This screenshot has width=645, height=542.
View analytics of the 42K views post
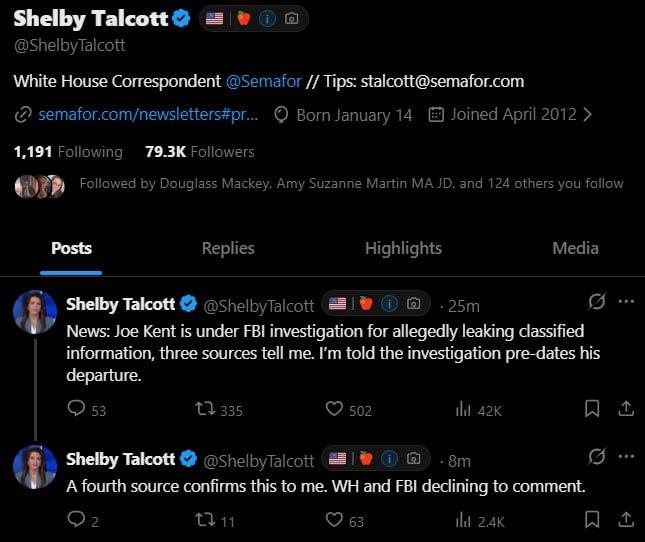(x=464, y=409)
